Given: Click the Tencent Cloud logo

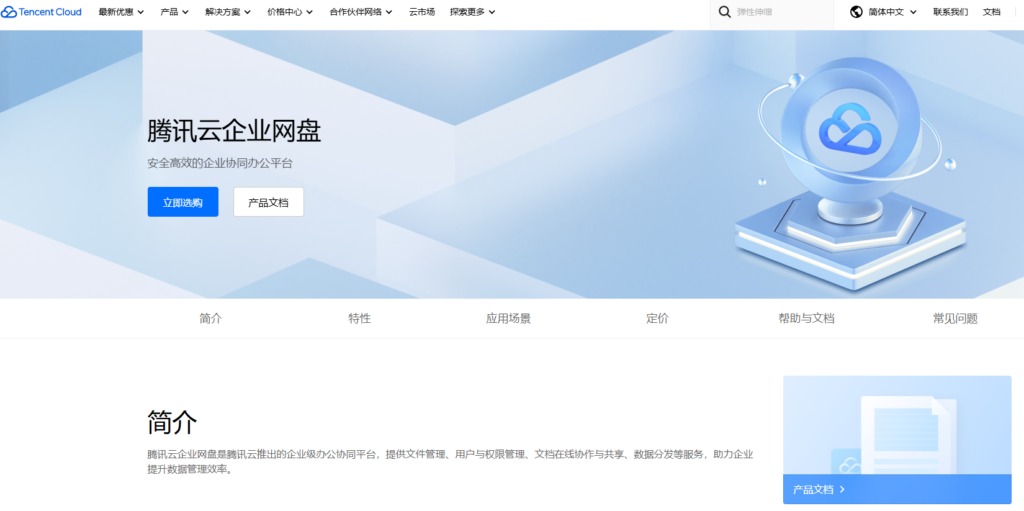Looking at the screenshot, I should [x=42, y=12].
